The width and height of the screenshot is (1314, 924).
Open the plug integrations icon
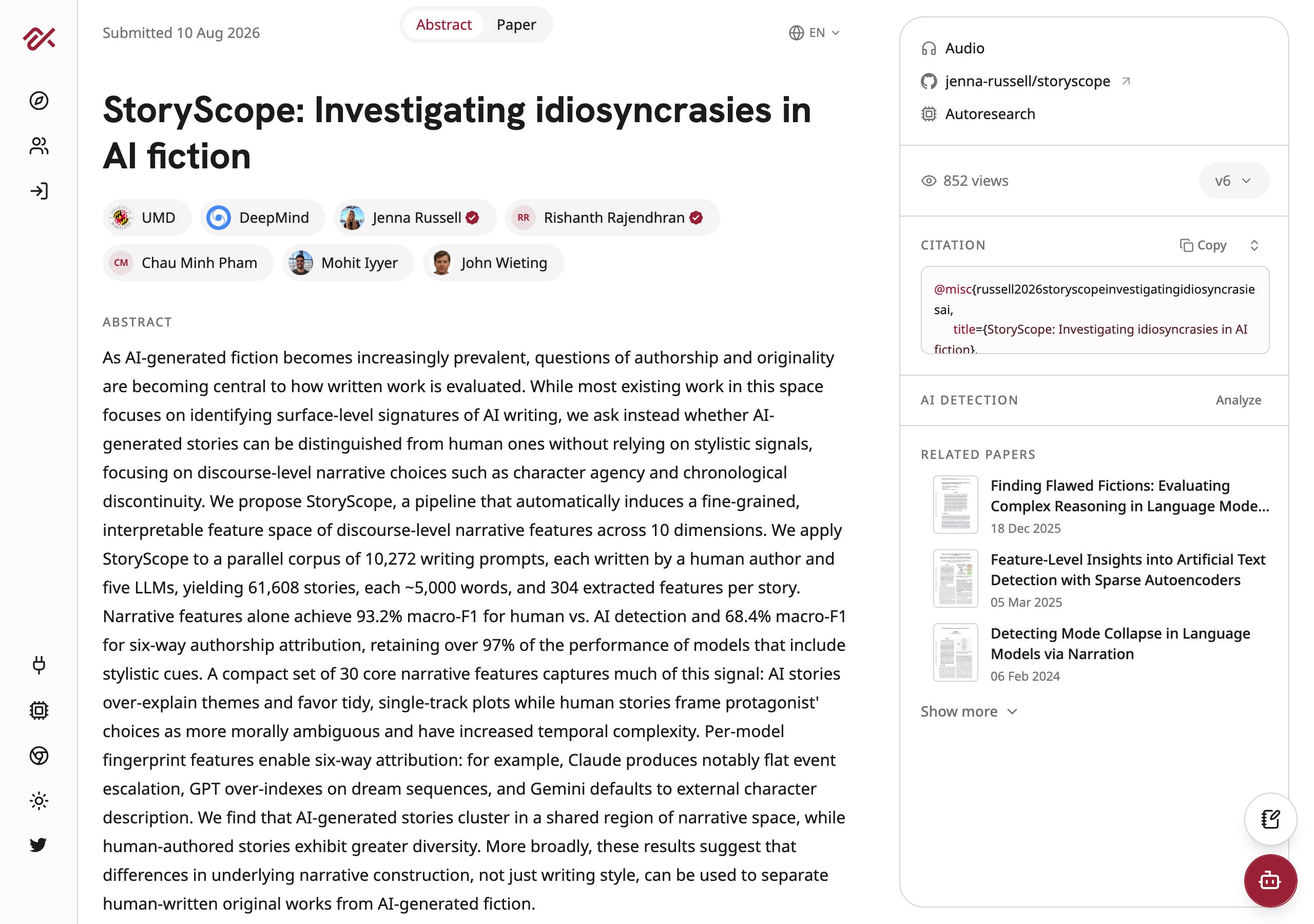39,665
